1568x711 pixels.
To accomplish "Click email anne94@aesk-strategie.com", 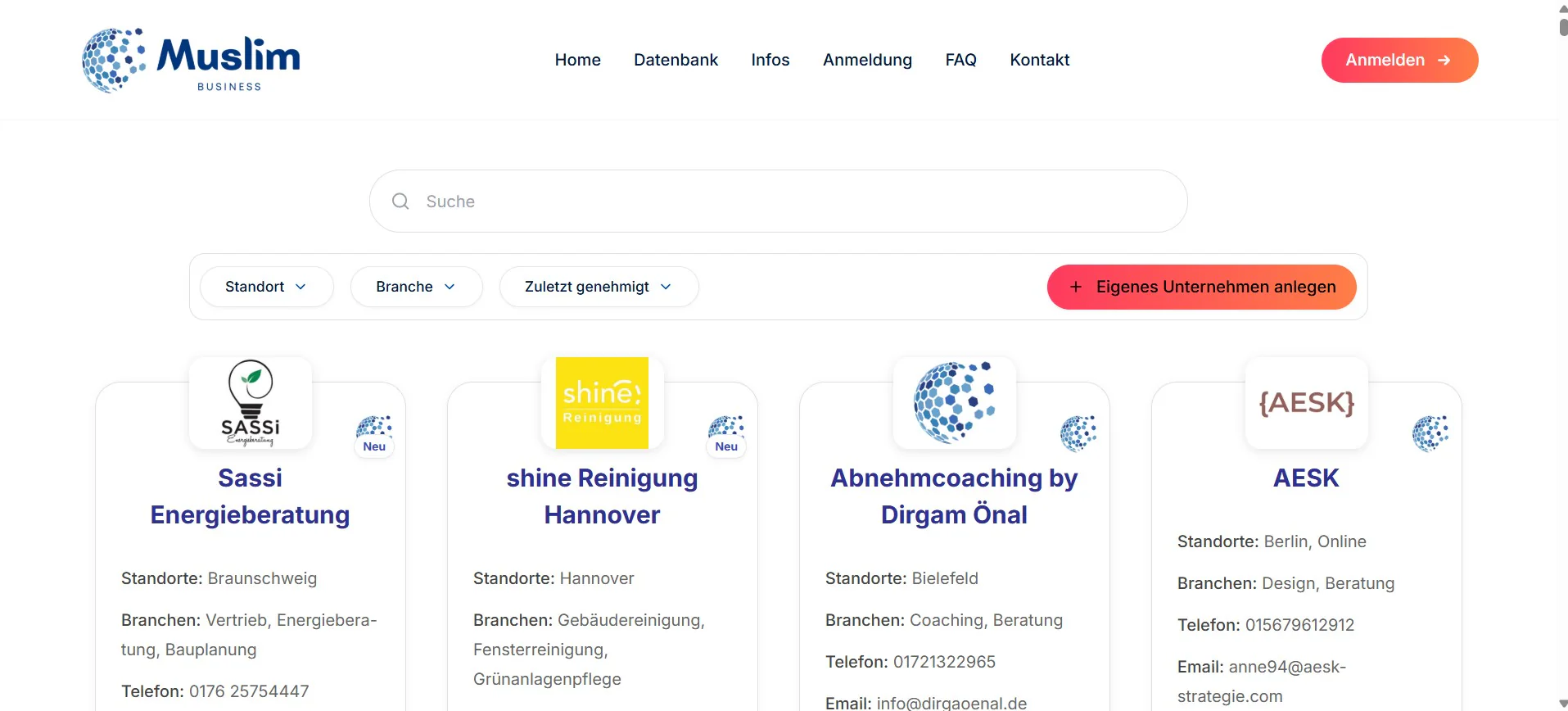I will tap(1262, 682).
